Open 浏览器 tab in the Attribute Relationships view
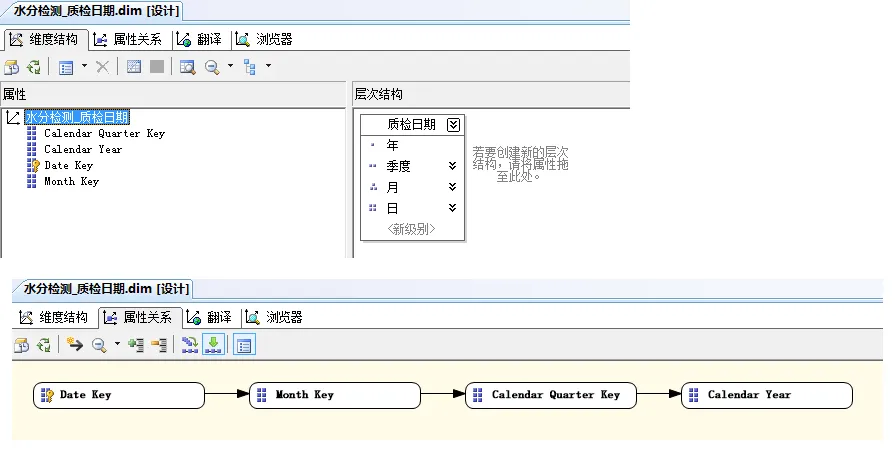 (274, 318)
